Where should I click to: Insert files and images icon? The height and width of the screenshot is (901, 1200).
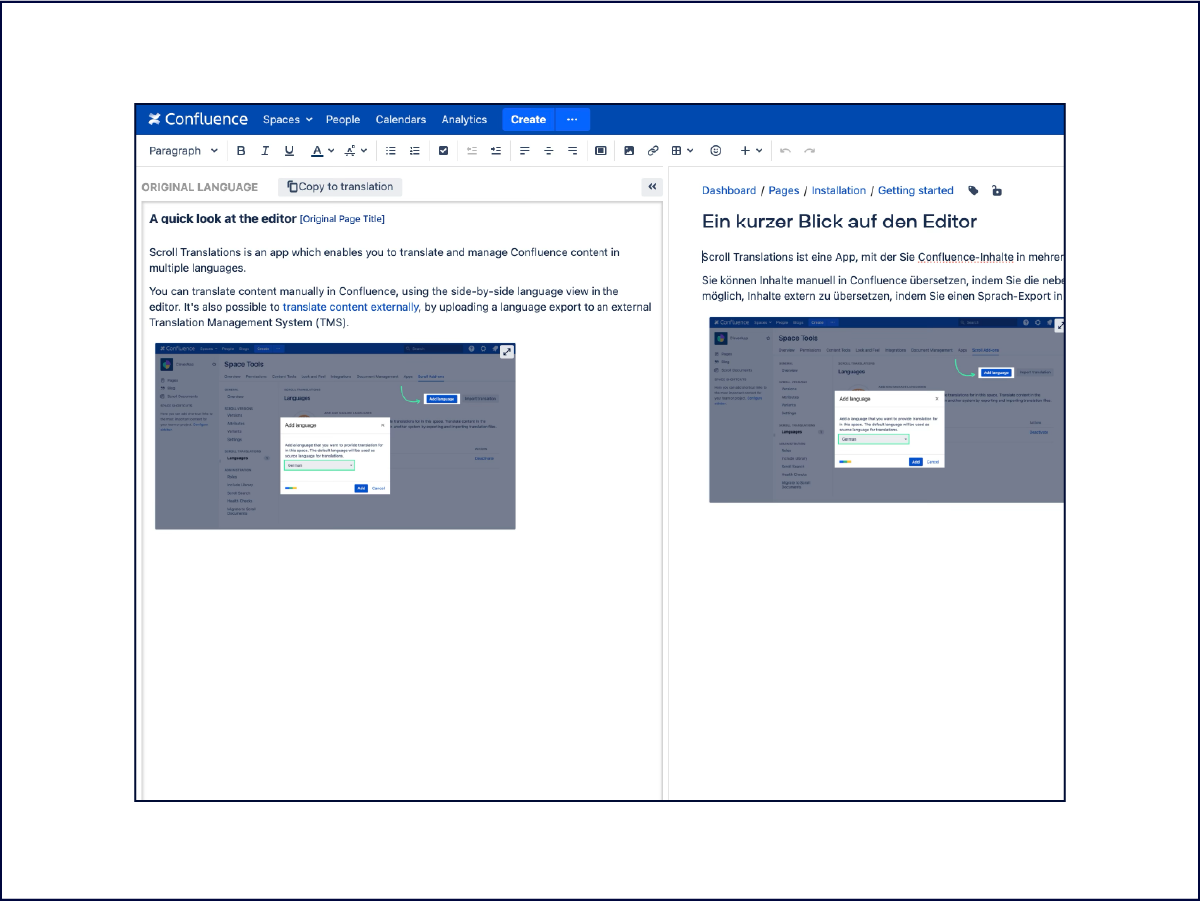click(629, 151)
